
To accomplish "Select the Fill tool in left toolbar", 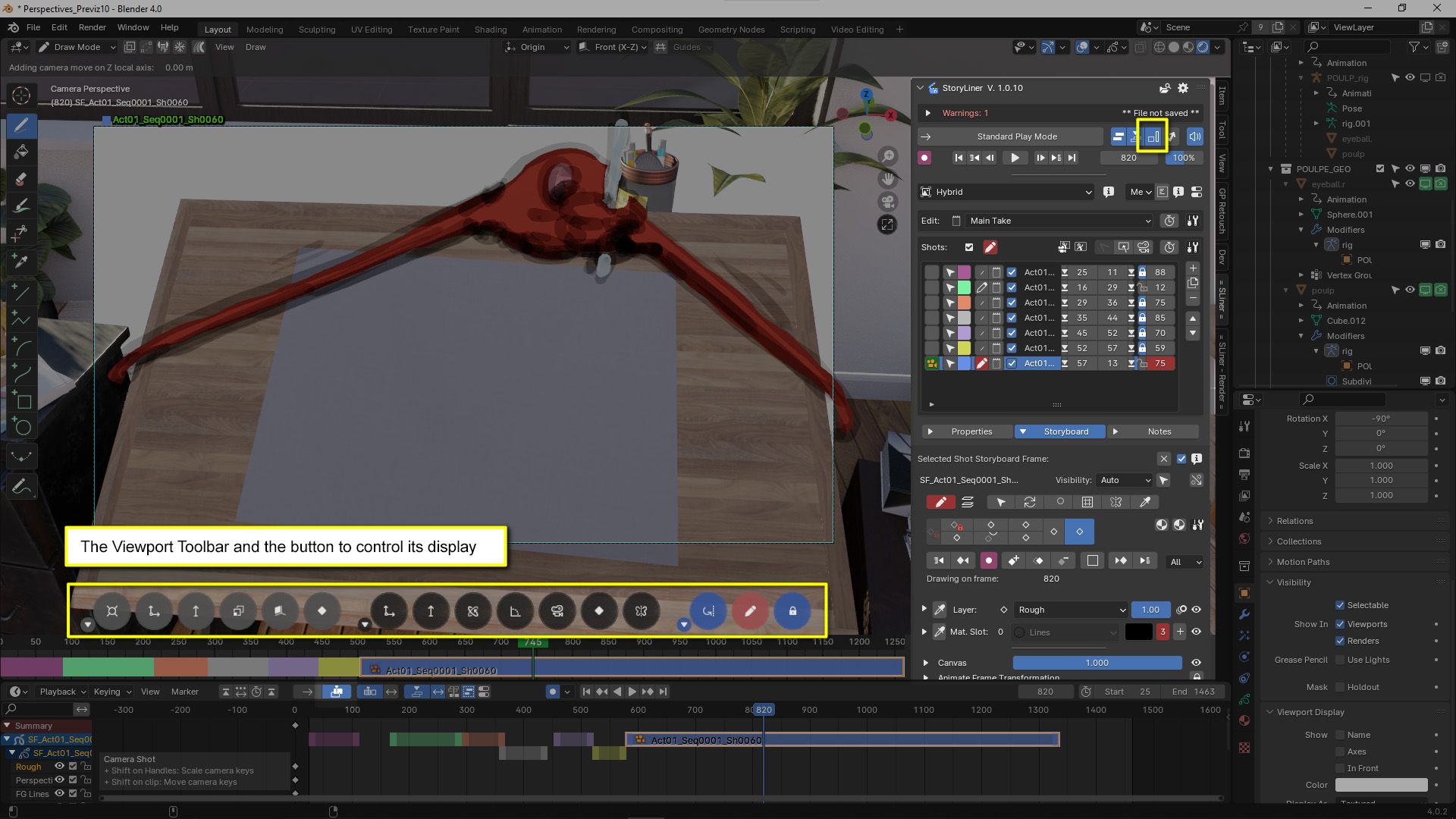I will (21, 152).
